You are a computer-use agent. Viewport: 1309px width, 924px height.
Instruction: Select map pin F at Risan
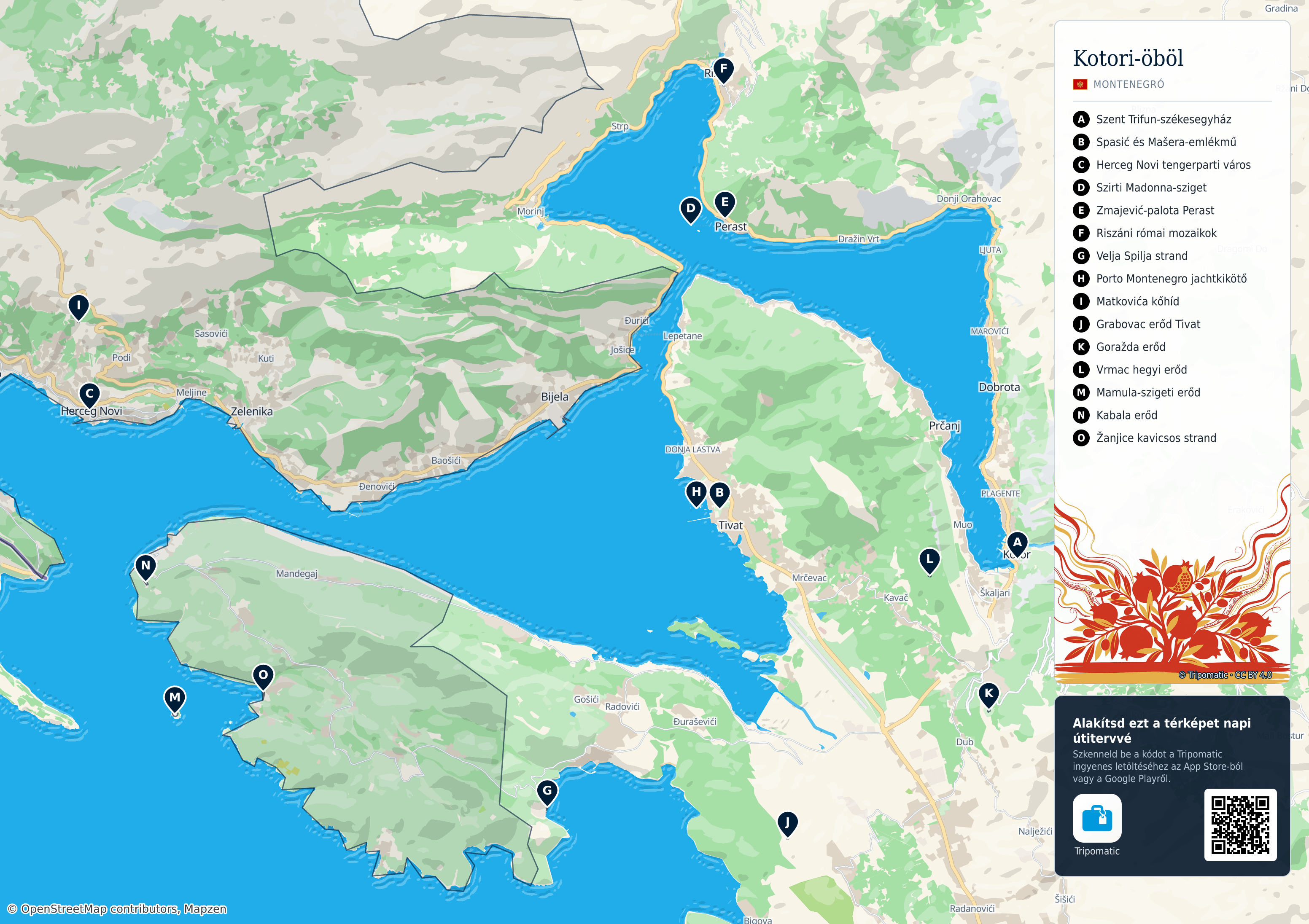(x=724, y=70)
